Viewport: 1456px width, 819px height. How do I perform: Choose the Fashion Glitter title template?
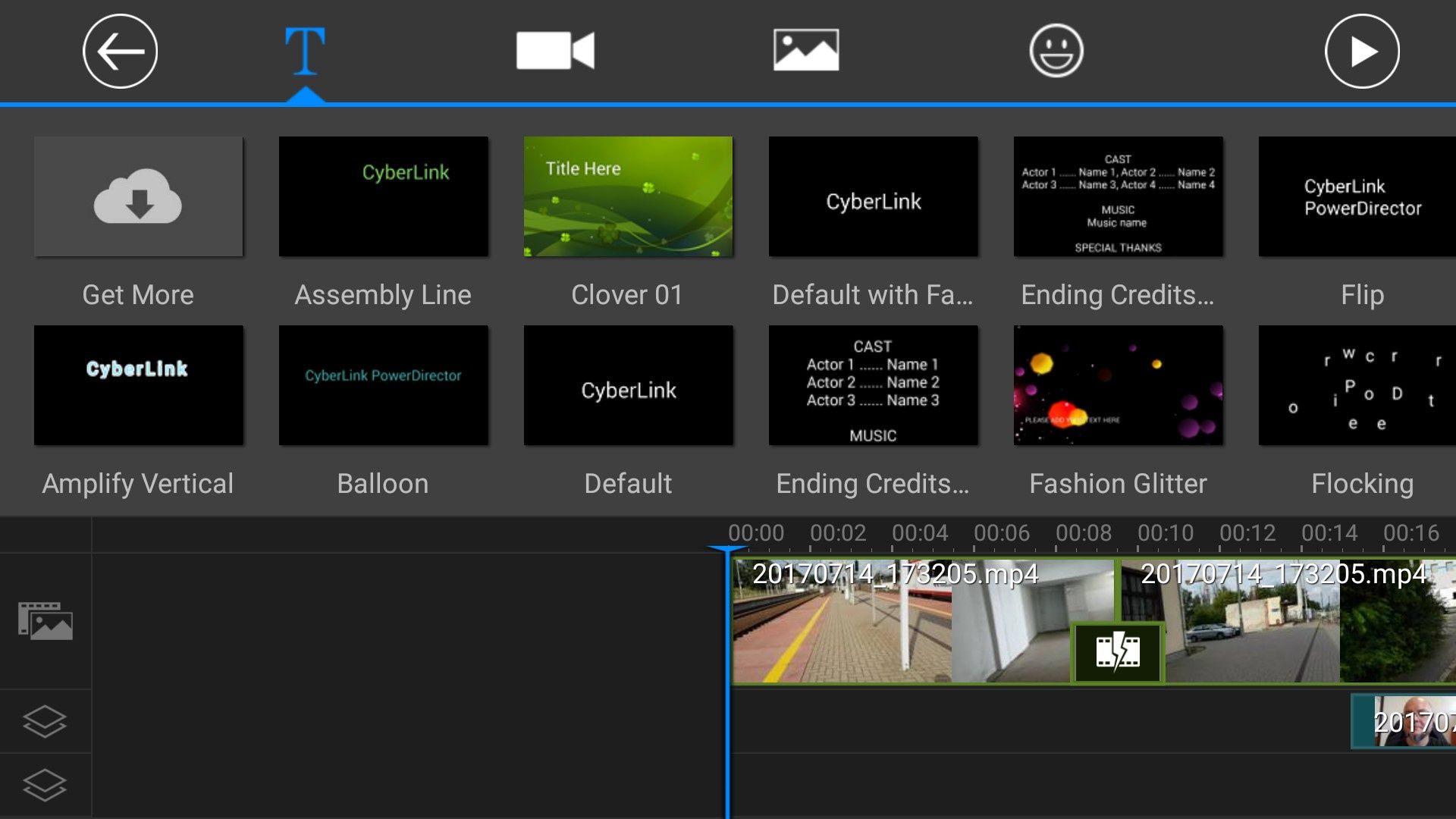coord(1118,385)
